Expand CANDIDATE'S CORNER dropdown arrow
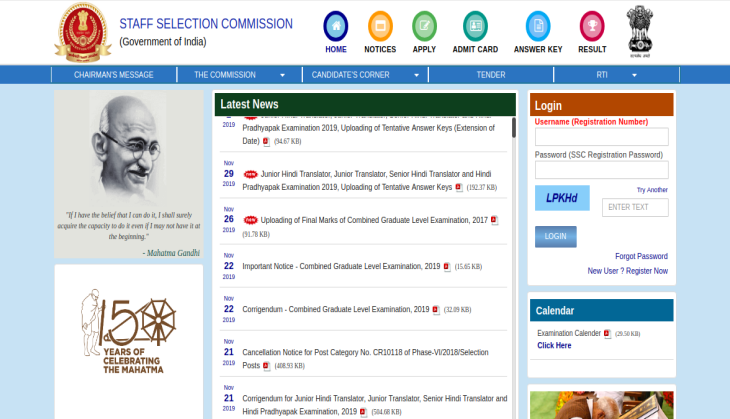 416,75
